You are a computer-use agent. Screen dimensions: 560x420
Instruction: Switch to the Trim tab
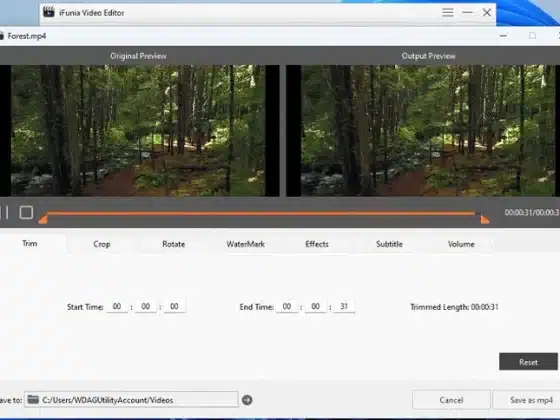30,244
